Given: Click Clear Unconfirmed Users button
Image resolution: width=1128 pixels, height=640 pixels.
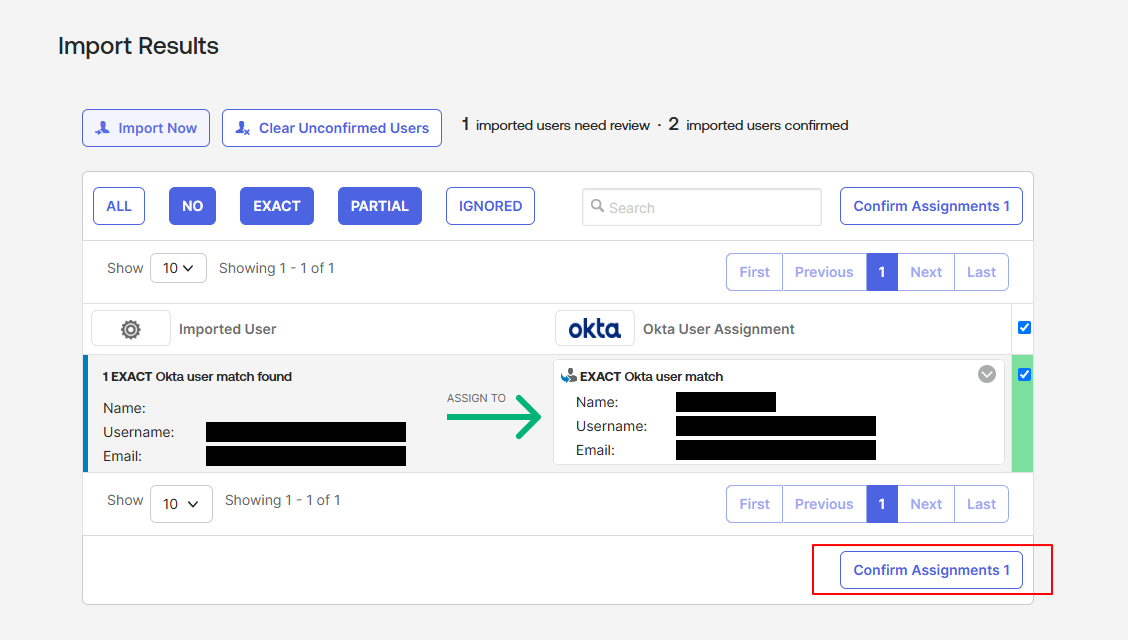Looking at the screenshot, I should 332,128.
